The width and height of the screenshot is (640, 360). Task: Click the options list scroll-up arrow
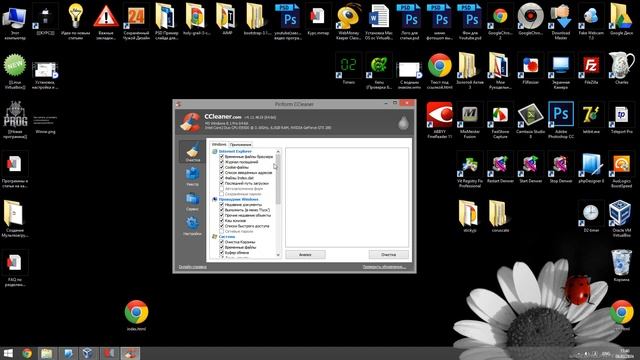[278, 151]
